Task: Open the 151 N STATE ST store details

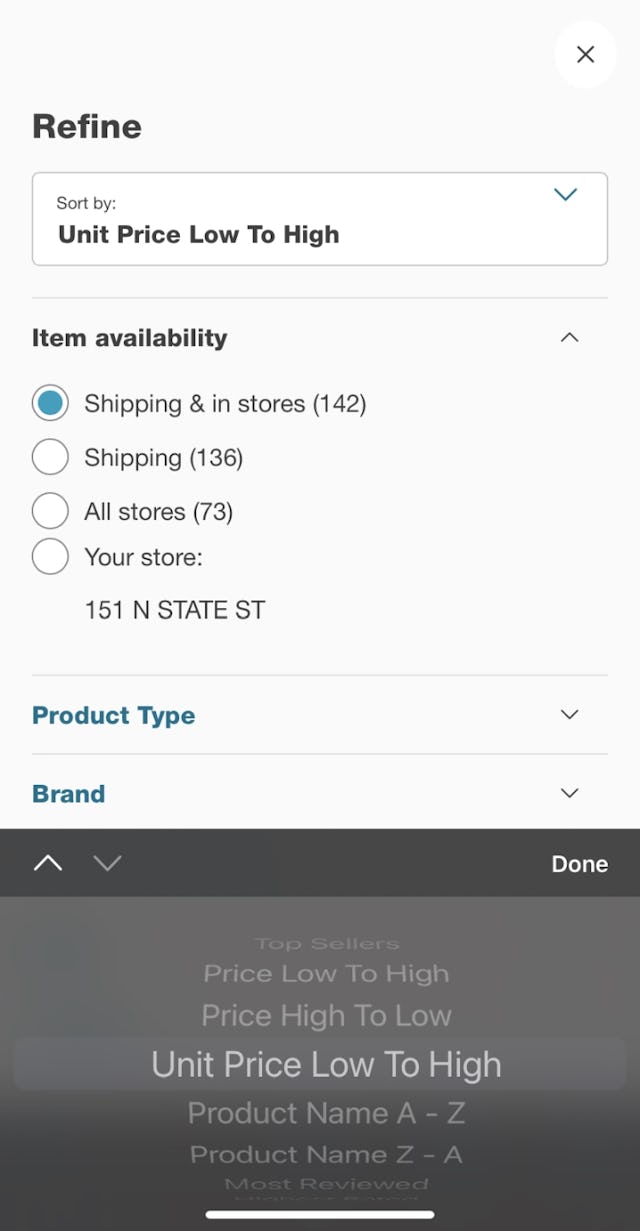Action: point(175,609)
